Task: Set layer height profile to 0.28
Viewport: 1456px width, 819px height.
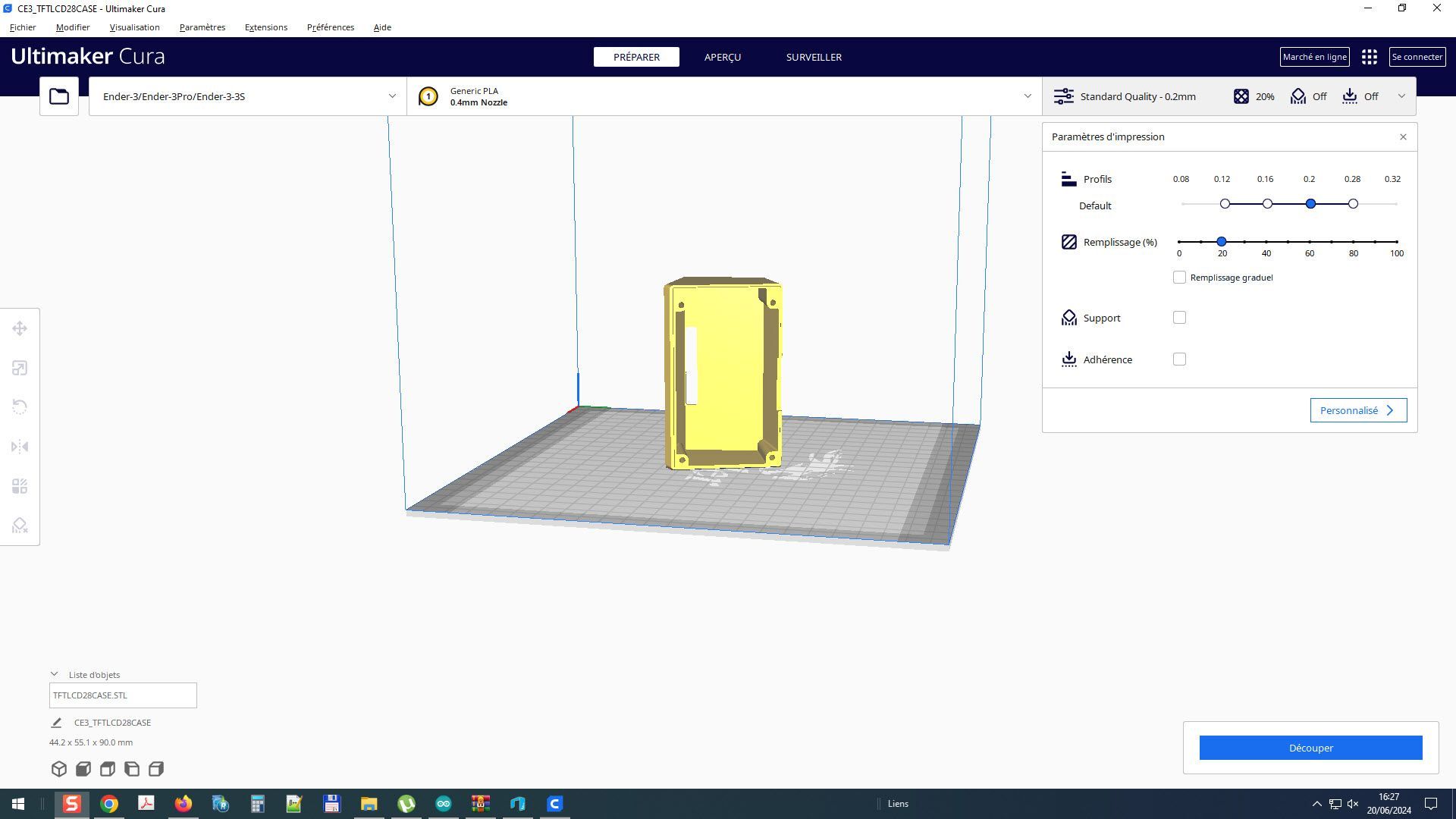Action: coord(1353,204)
